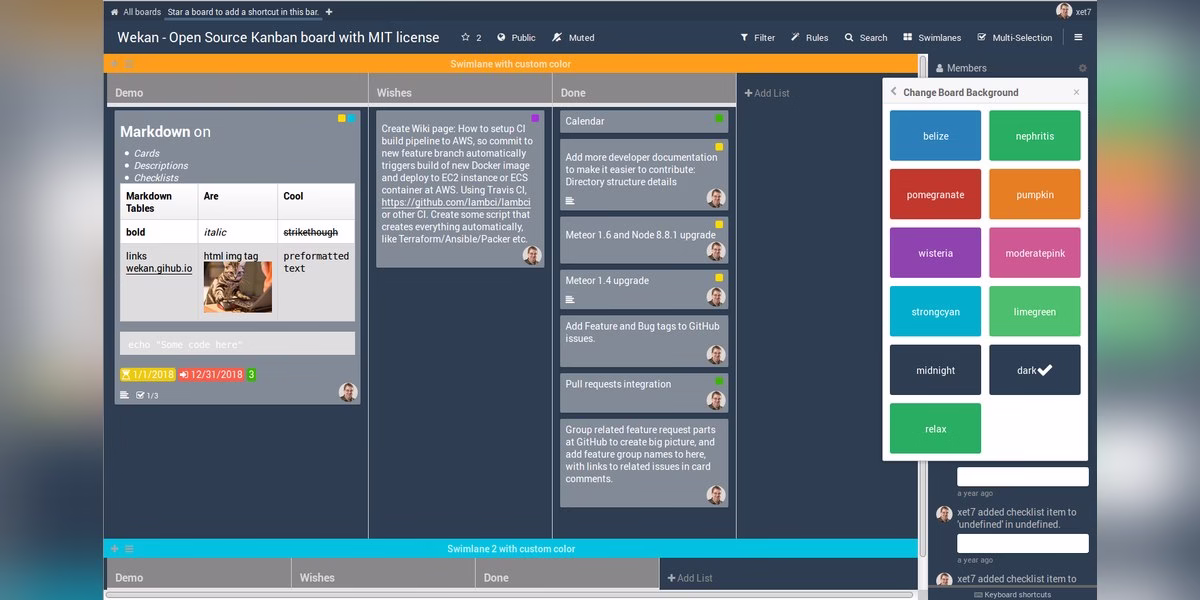This screenshot has height=600, width=1200.
Task: Open Keyboard shortcuts at sidebar bottom
Action: [x=1012, y=594]
